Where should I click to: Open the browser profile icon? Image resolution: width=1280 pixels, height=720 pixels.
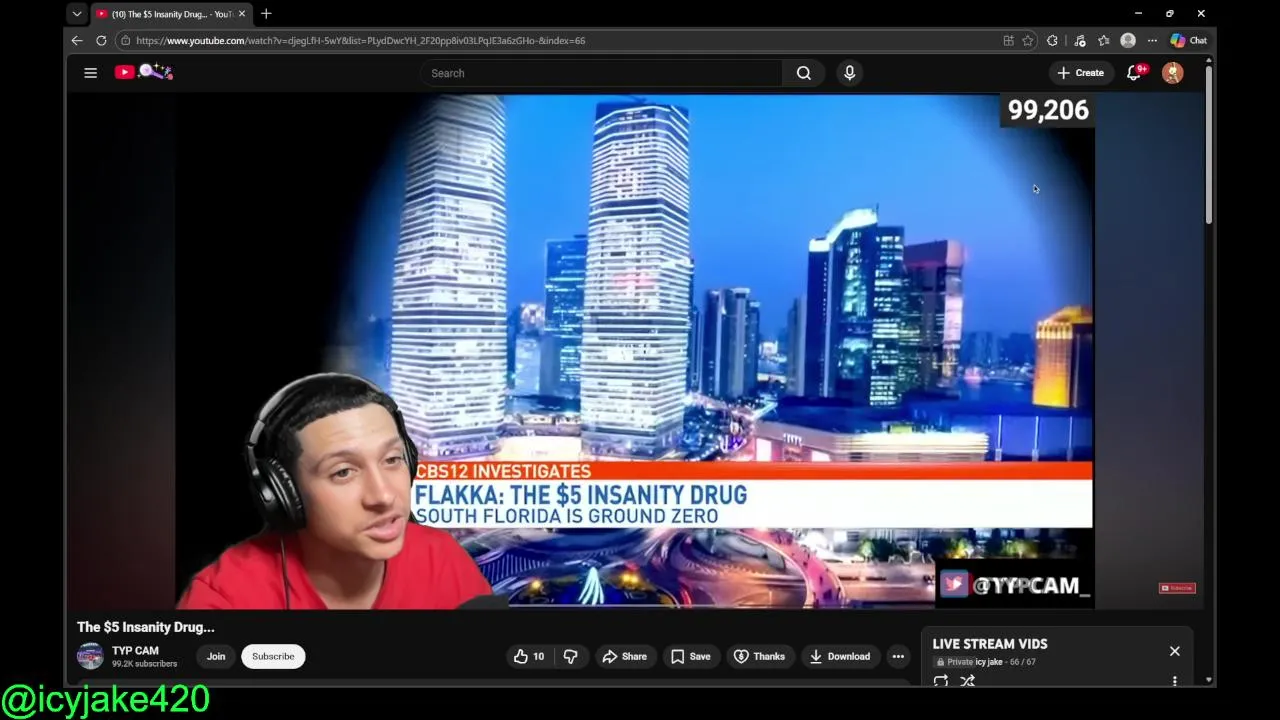[1128, 40]
